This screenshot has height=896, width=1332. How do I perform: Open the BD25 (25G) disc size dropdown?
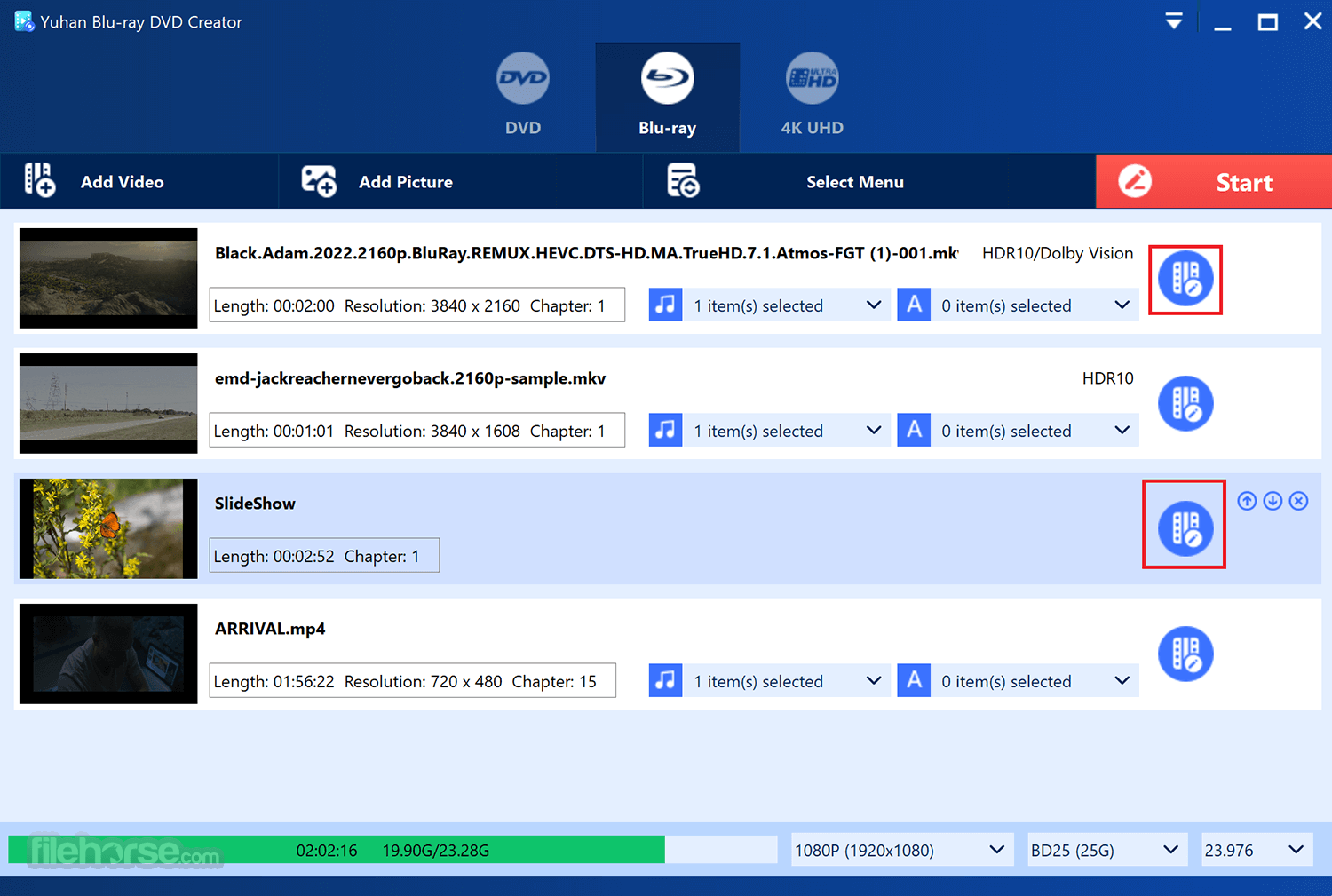1107,850
